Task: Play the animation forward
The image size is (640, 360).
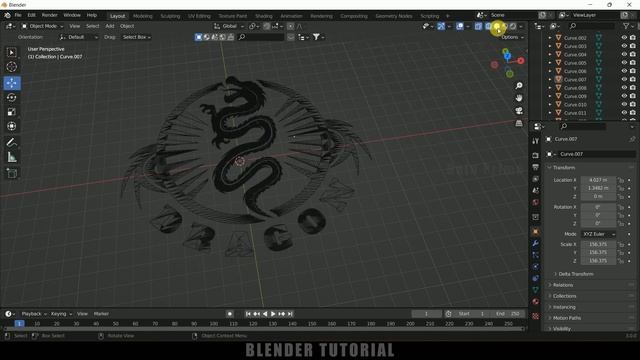Action: pyautogui.click(x=273, y=314)
